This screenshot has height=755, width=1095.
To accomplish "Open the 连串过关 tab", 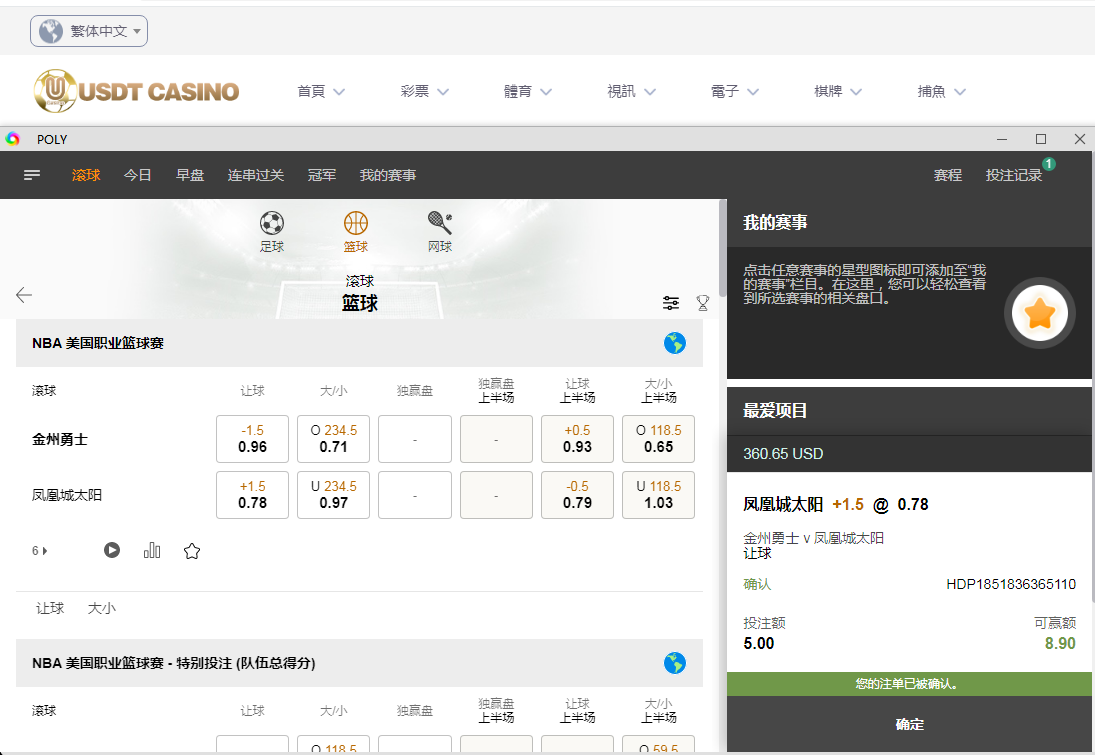I will click(x=256, y=175).
